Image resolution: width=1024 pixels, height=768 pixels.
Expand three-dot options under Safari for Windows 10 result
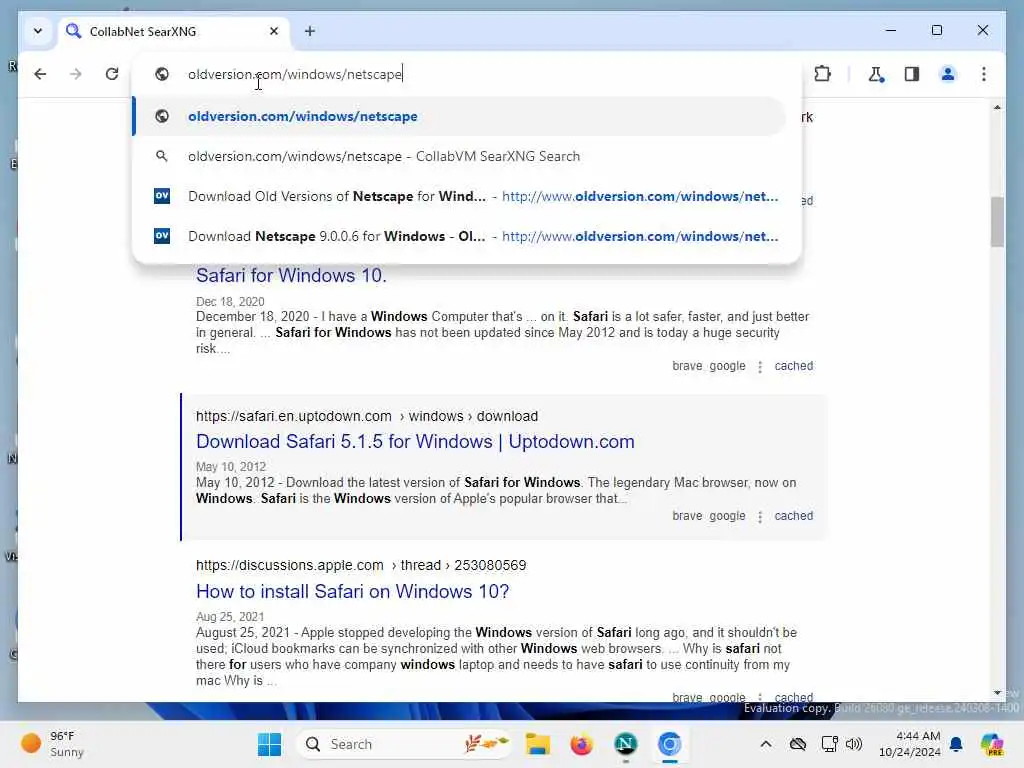click(x=760, y=367)
